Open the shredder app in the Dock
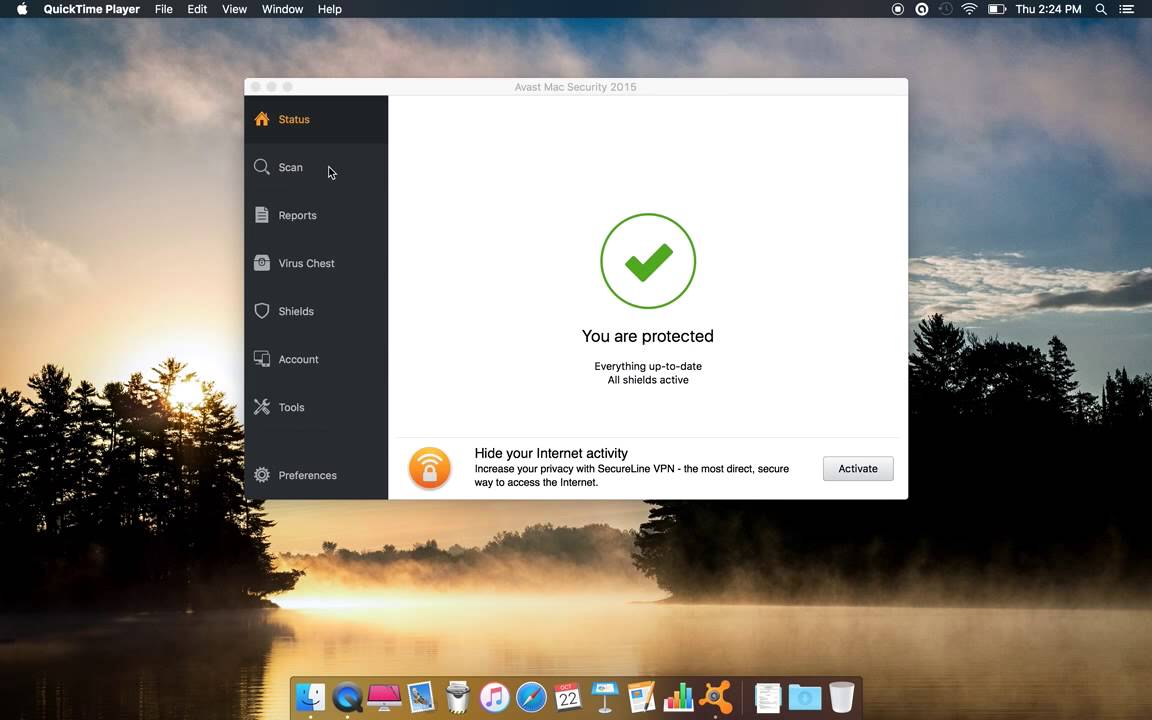 pos(458,697)
